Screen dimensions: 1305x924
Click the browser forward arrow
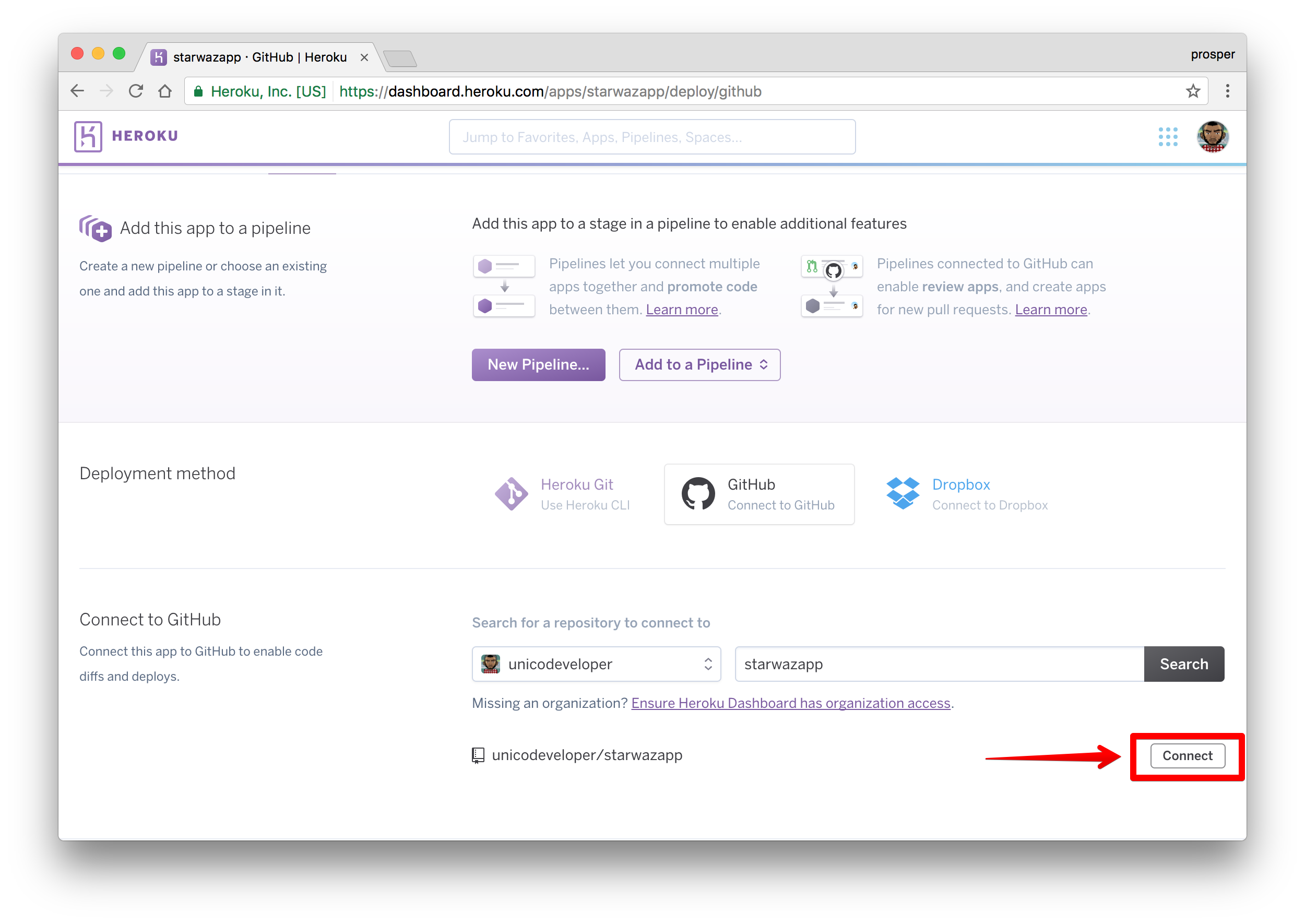click(106, 91)
